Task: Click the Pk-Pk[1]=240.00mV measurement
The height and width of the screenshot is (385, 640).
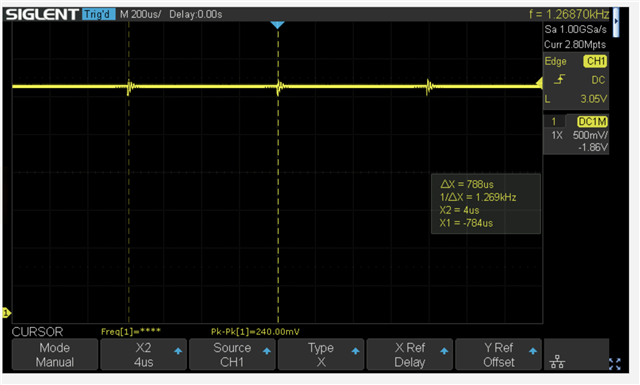Action: pos(255,332)
